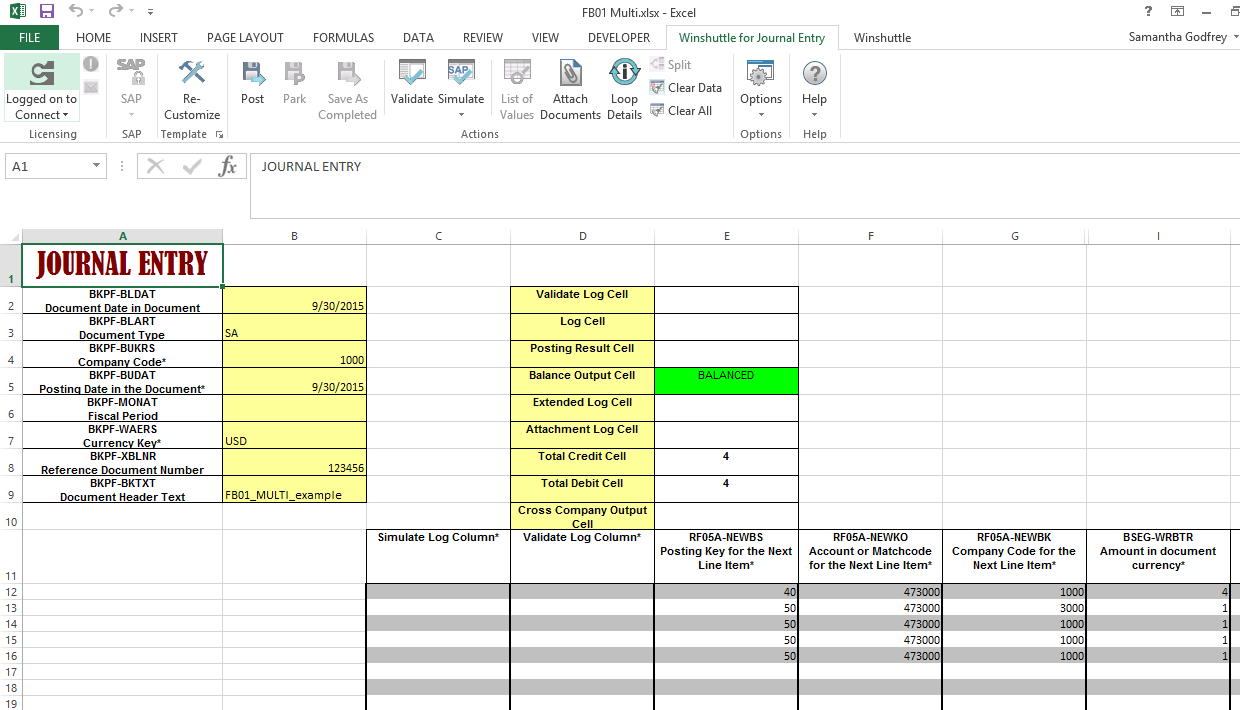Select the Total Debit Cell value 4

[726, 489]
